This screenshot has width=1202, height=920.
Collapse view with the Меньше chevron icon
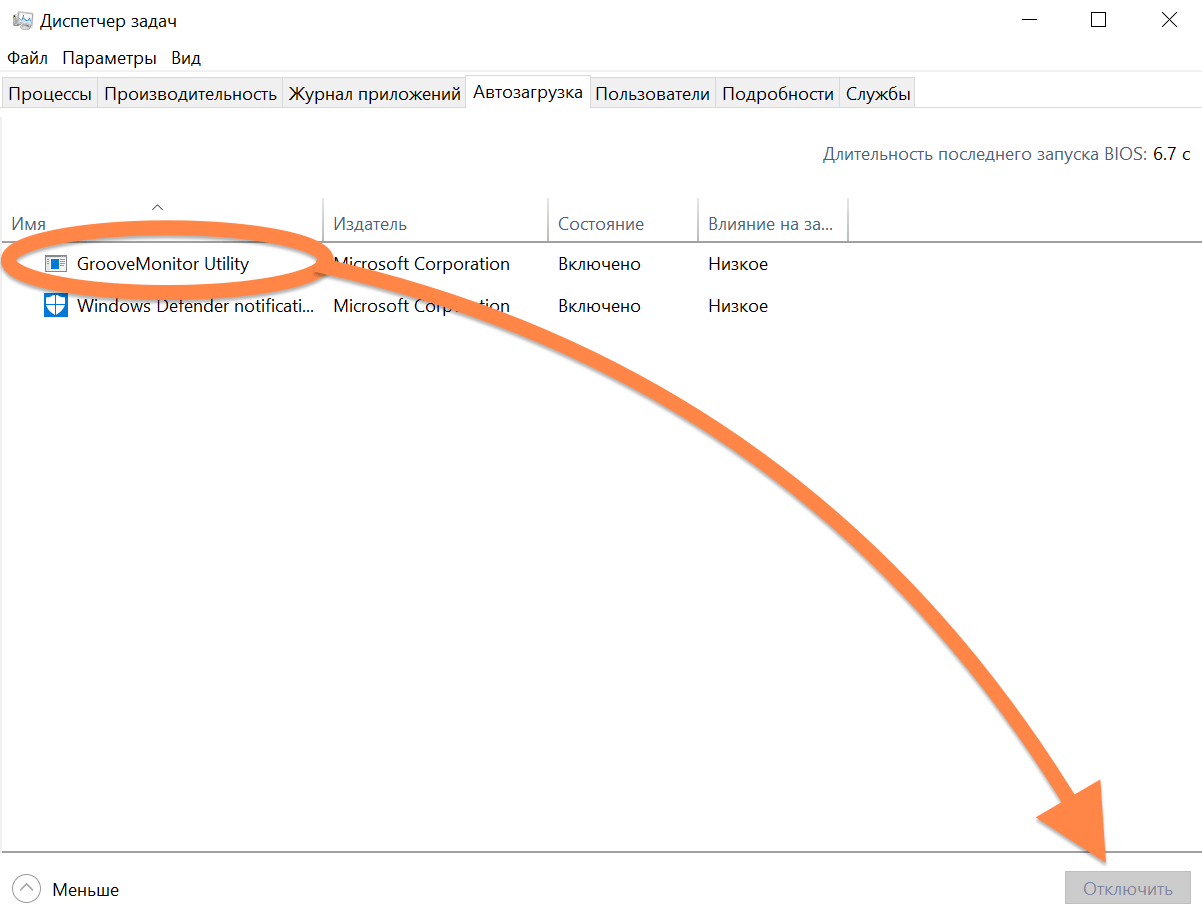pos(27,888)
